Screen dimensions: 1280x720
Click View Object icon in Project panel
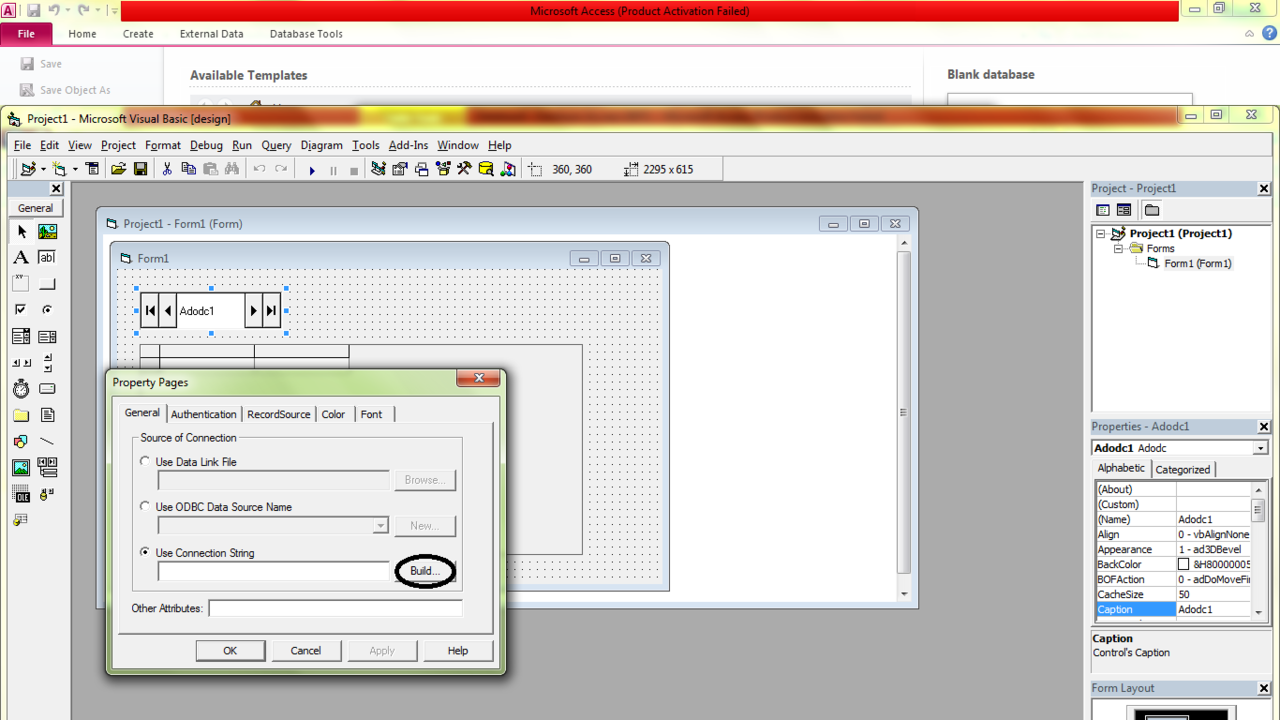coord(1124,210)
